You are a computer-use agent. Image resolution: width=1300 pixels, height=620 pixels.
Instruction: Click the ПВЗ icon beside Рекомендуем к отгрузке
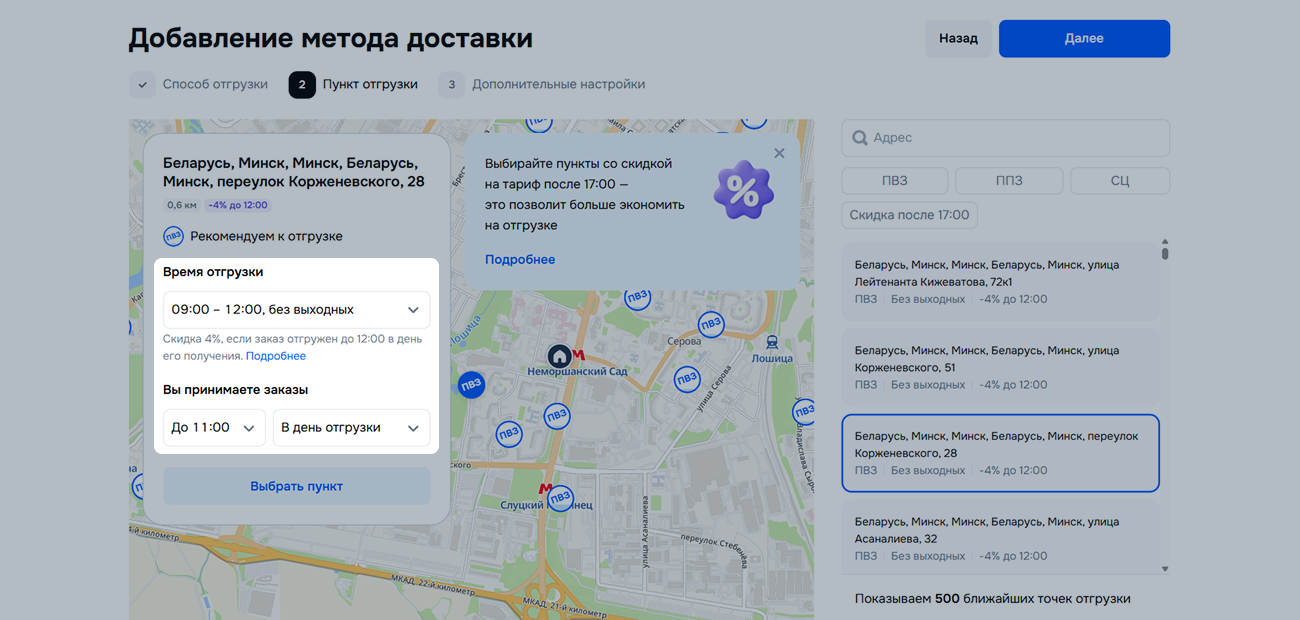[173, 236]
